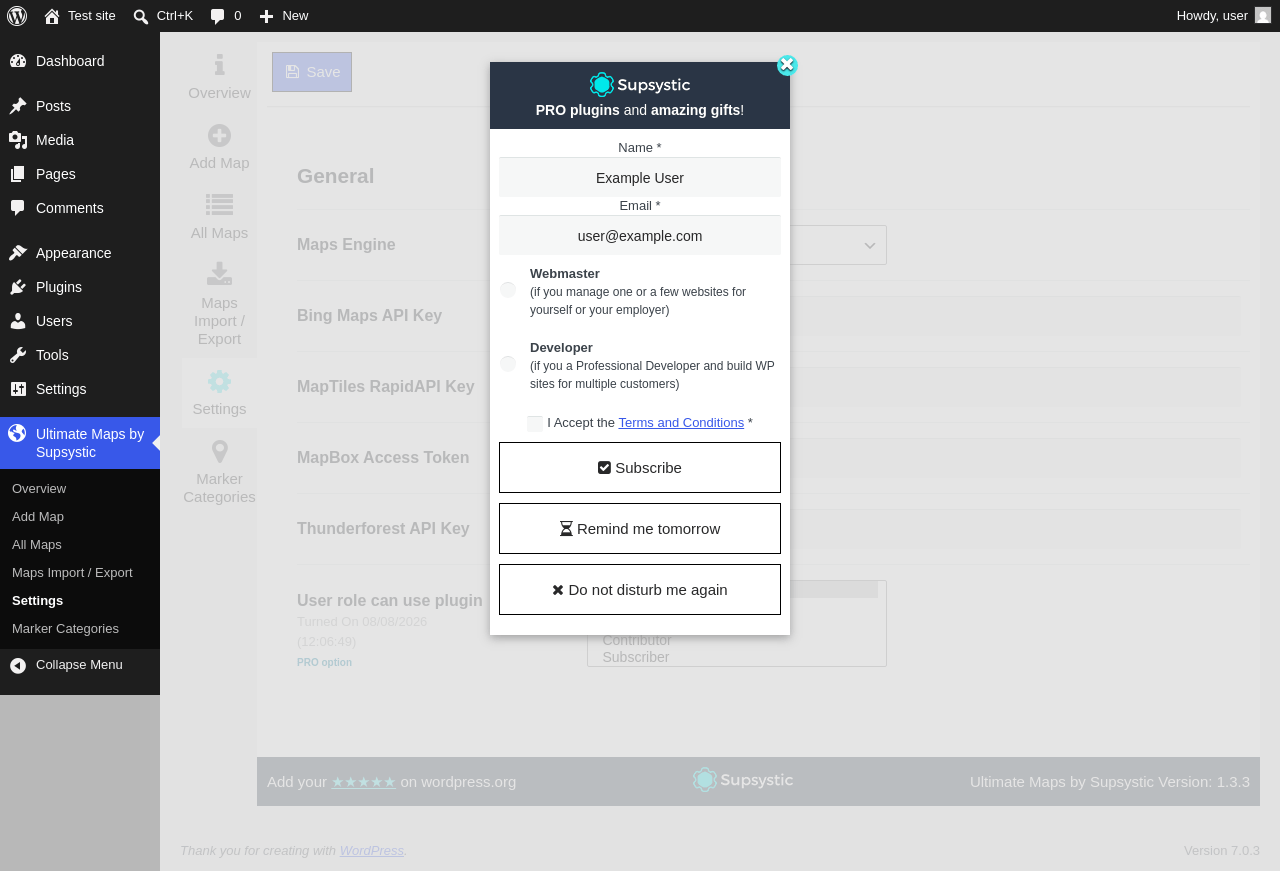
Task: Open the Ctrl+K search icon
Action: tap(141, 16)
